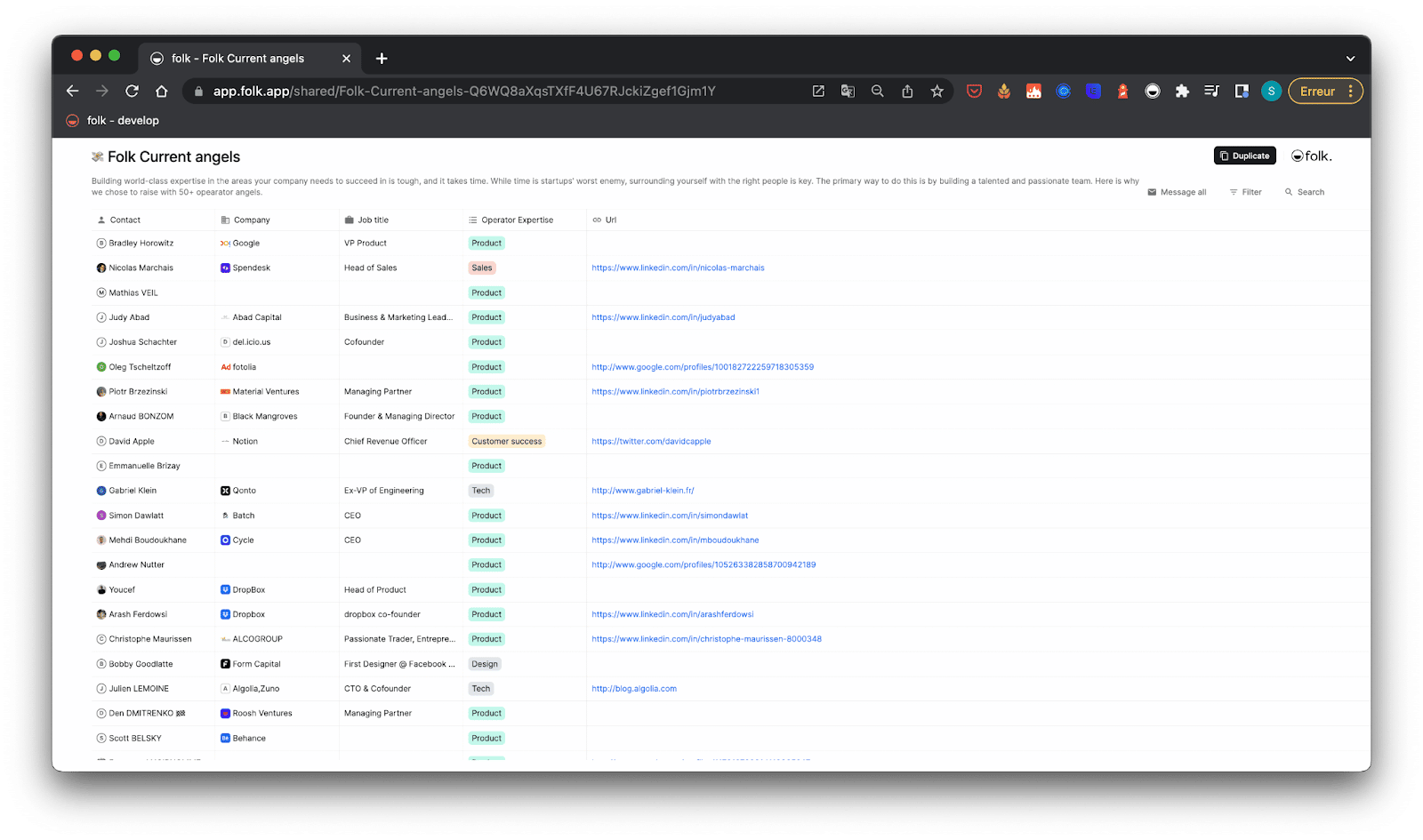Open gabriel-klein.fr link
1423x840 pixels.
tap(643, 491)
